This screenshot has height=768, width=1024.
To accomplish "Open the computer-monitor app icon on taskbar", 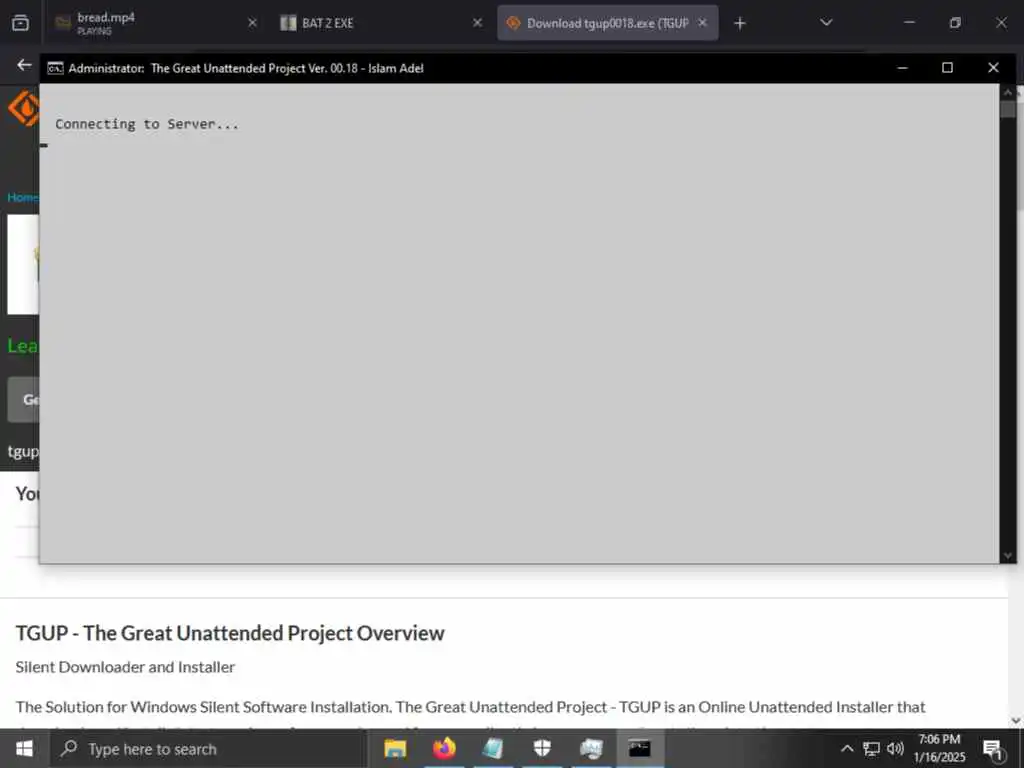I will click(590, 748).
